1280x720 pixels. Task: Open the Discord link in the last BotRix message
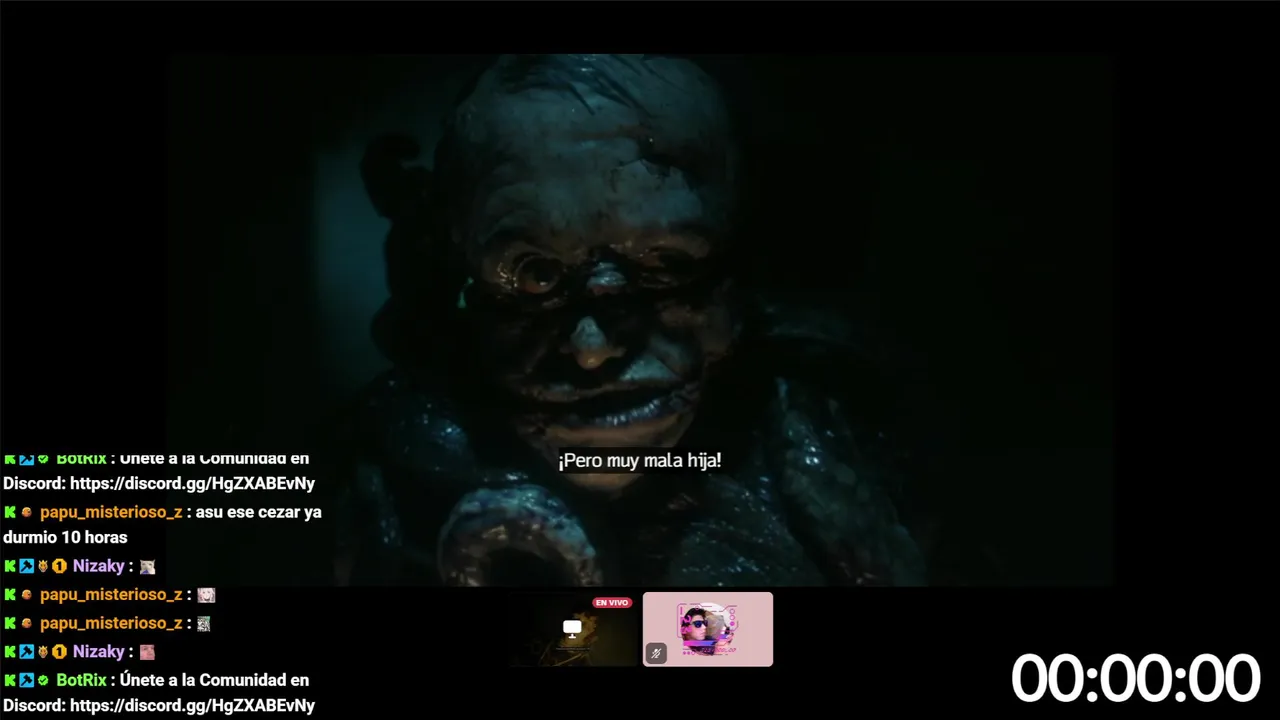click(x=192, y=706)
